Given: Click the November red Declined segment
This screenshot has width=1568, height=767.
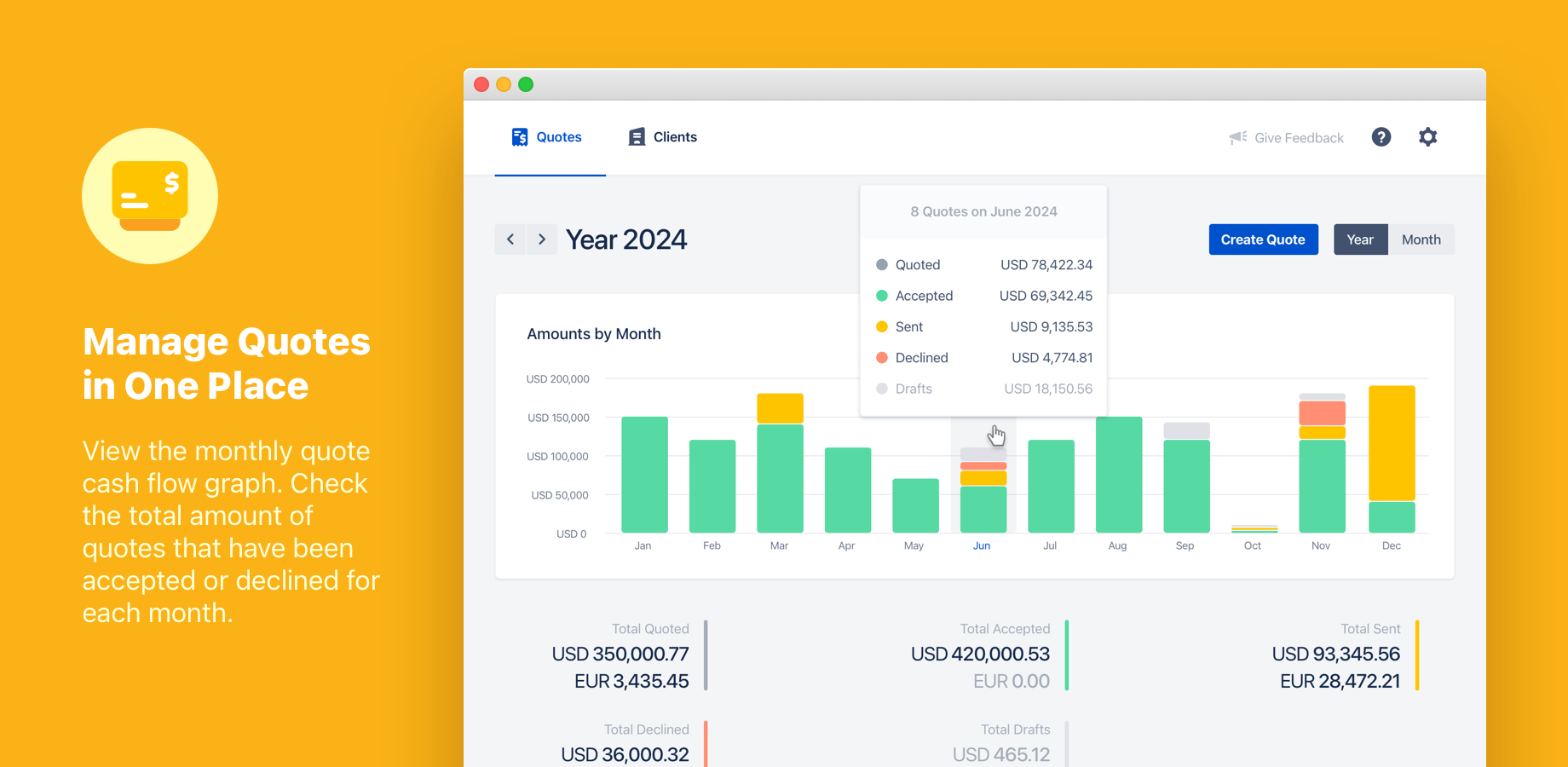Looking at the screenshot, I should point(1322,413).
